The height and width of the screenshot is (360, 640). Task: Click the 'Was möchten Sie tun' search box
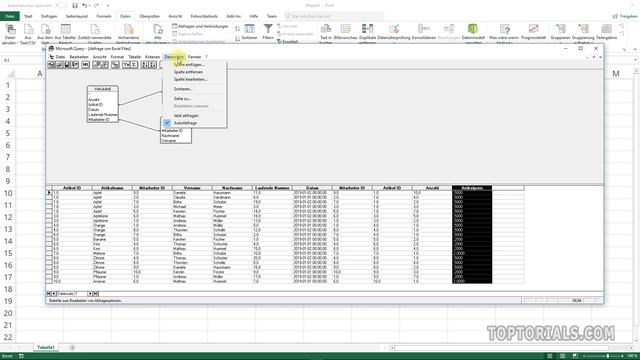(334, 16)
